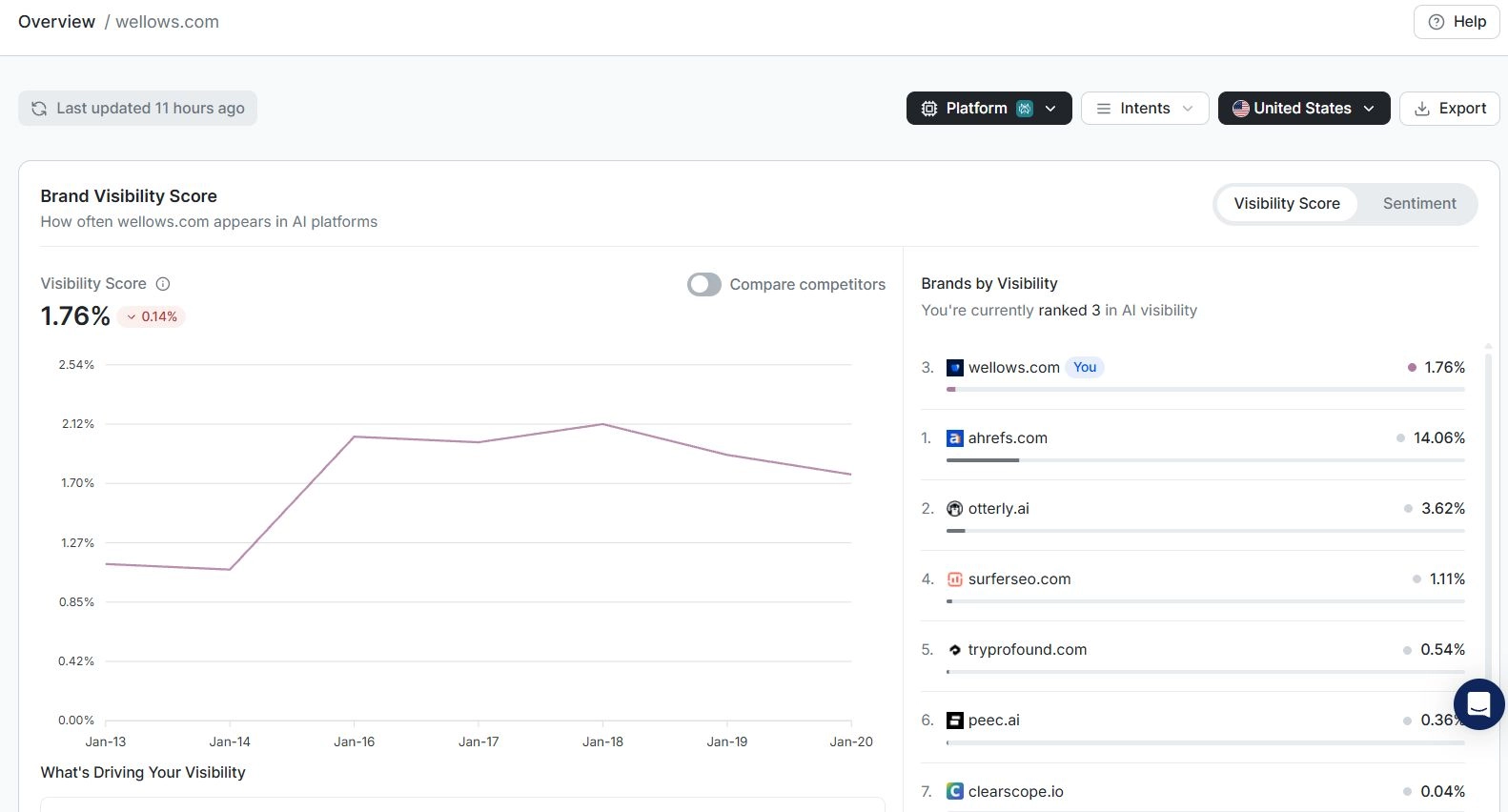Click the peec.ai brand logo
The height and width of the screenshot is (812, 1508).
tap(954, 721)
